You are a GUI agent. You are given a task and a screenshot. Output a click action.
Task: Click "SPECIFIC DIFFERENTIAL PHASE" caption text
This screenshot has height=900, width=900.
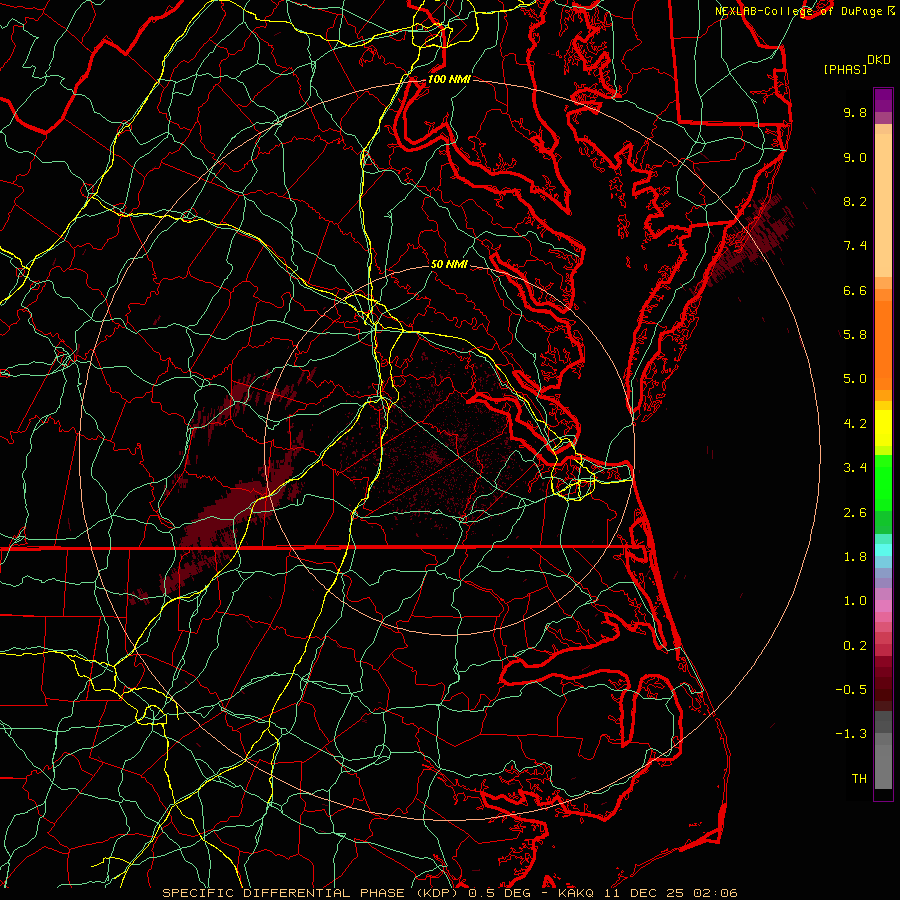click(x=286, y=893)
